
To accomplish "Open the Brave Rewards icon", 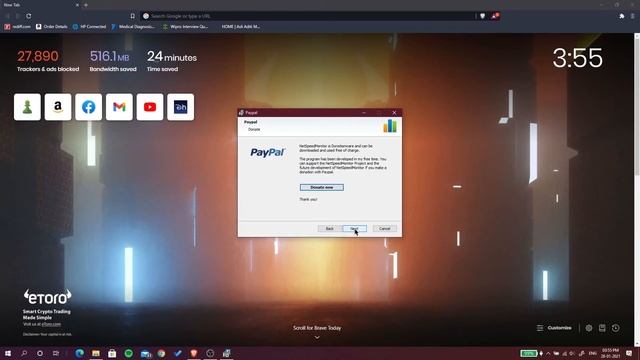I will 495,16.
